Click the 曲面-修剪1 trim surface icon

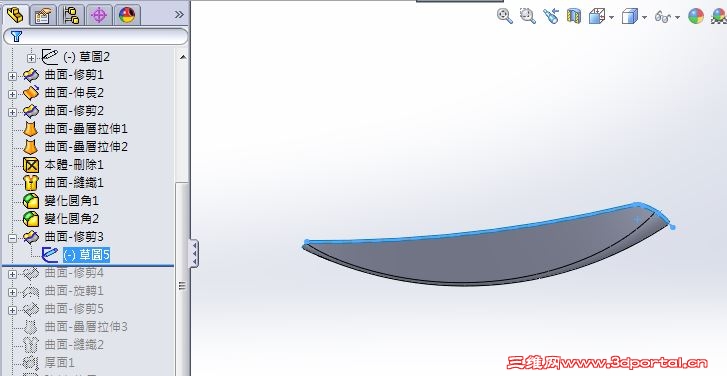point(31,75)
